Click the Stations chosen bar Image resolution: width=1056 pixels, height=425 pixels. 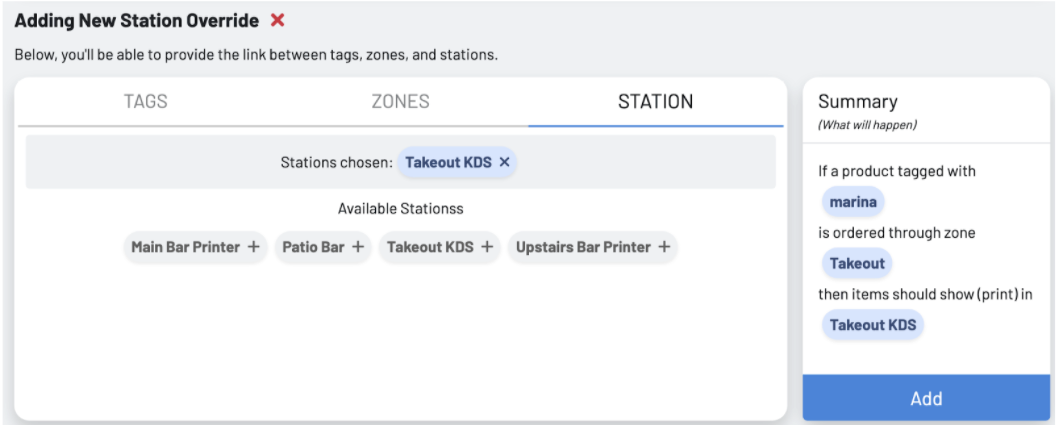click(401, 162)
